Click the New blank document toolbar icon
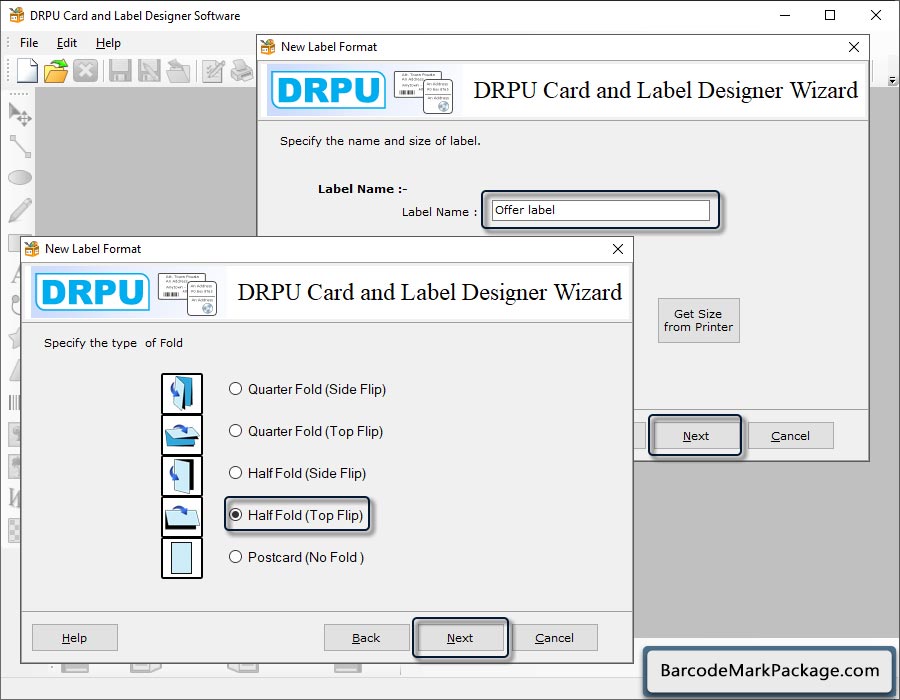This screenshot has height=700, width=900. 27,71
